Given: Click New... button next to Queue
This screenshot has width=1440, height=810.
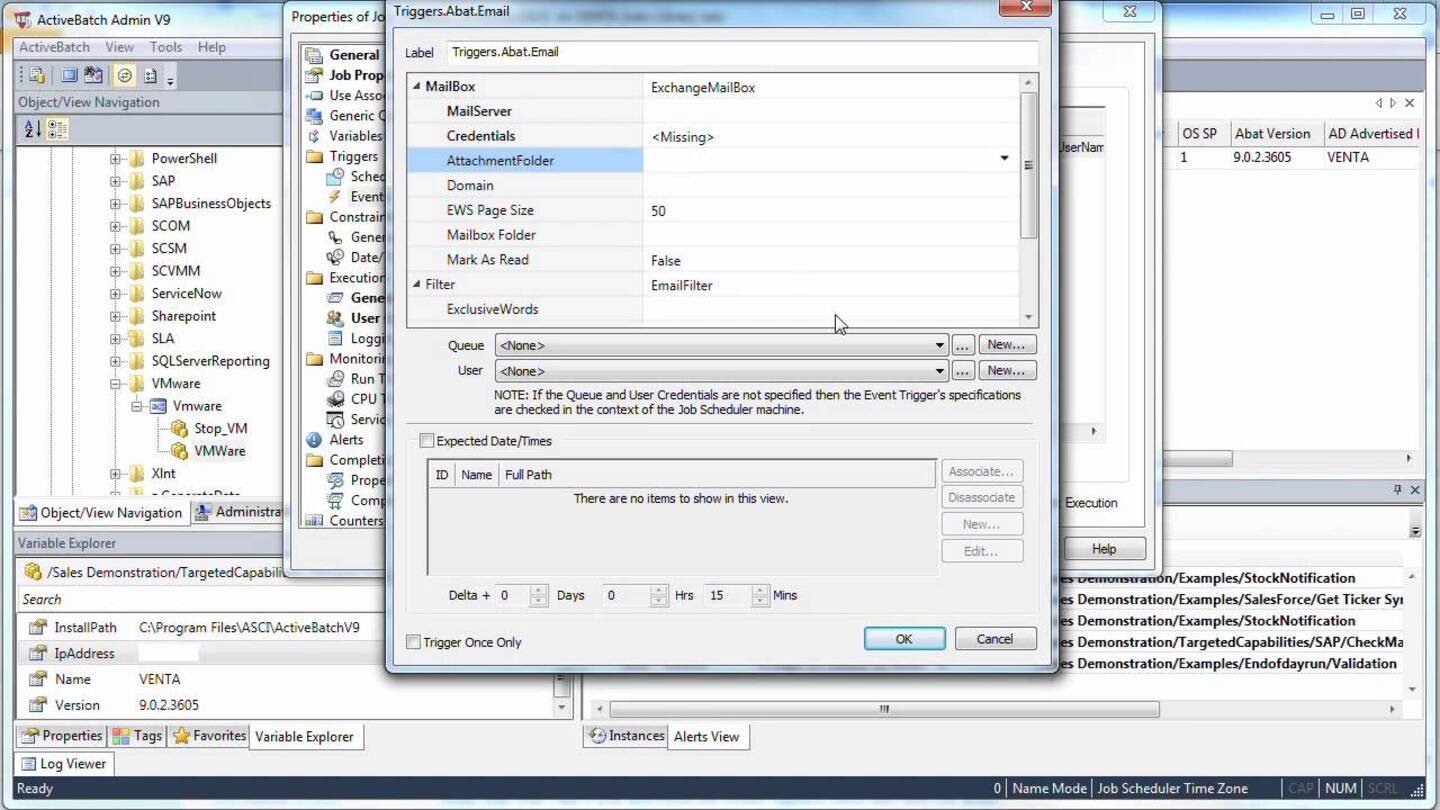Looking at the screenshot, I should pyautogui.click(x=1006, y=345).
